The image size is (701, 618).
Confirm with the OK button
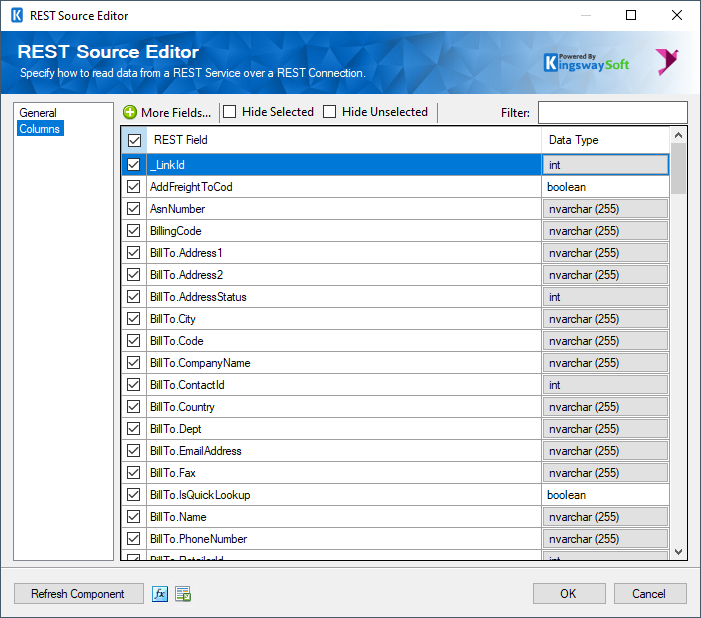coord(569,593)
